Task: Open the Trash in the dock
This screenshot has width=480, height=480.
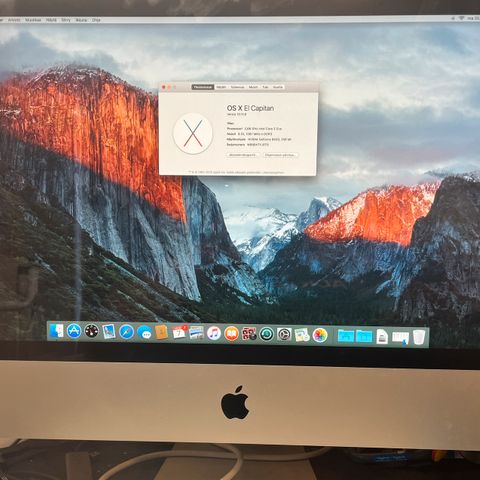Action: point(419,337)
